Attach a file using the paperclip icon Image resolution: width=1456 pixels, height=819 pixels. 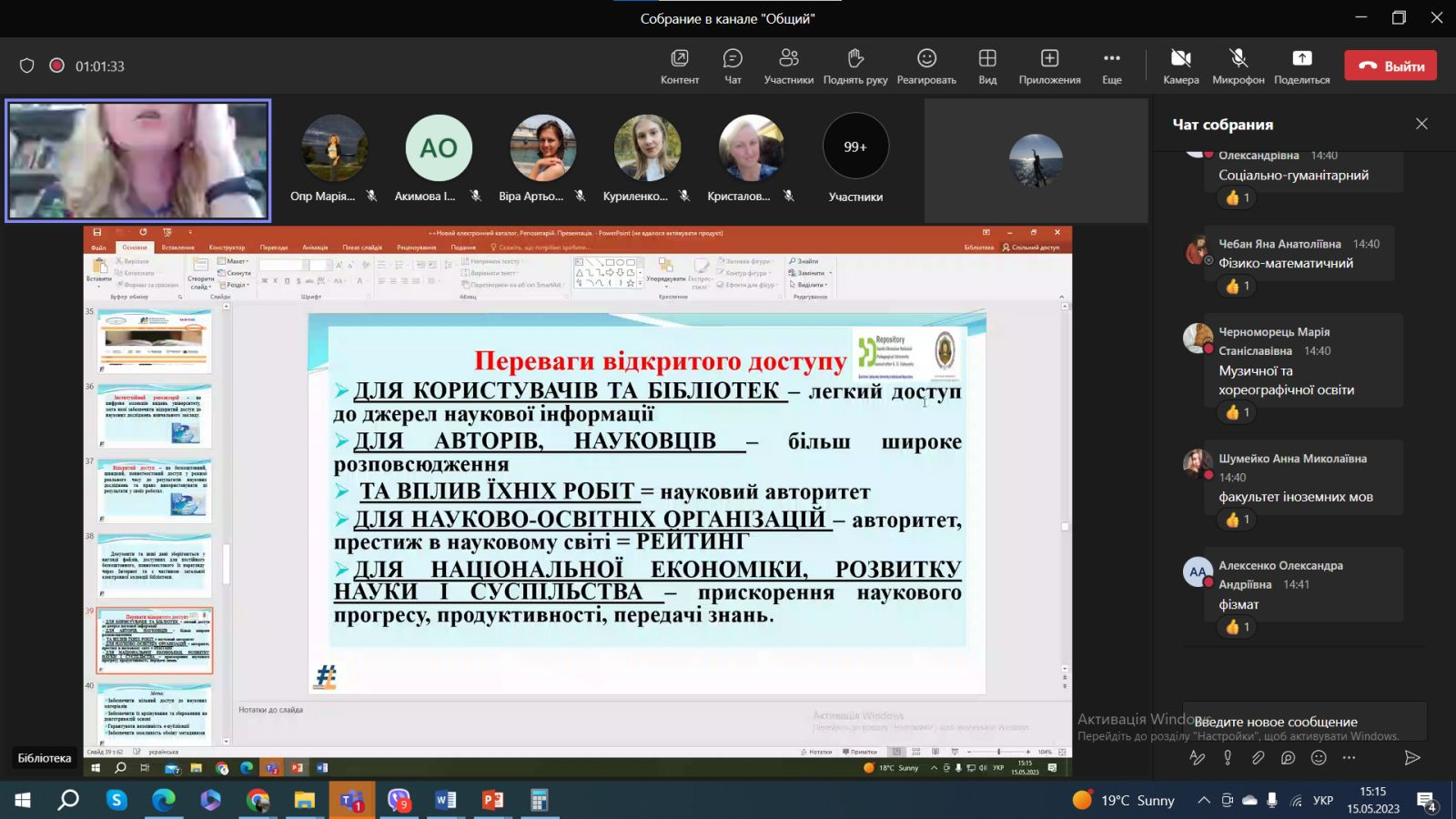click(1258, 757)
